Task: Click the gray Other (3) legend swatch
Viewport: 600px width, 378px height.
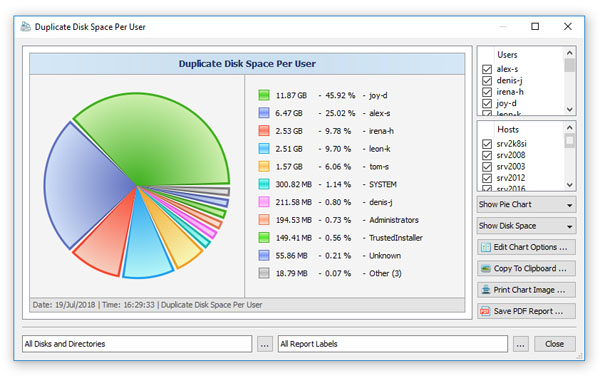Action: (x=264, y=273)
